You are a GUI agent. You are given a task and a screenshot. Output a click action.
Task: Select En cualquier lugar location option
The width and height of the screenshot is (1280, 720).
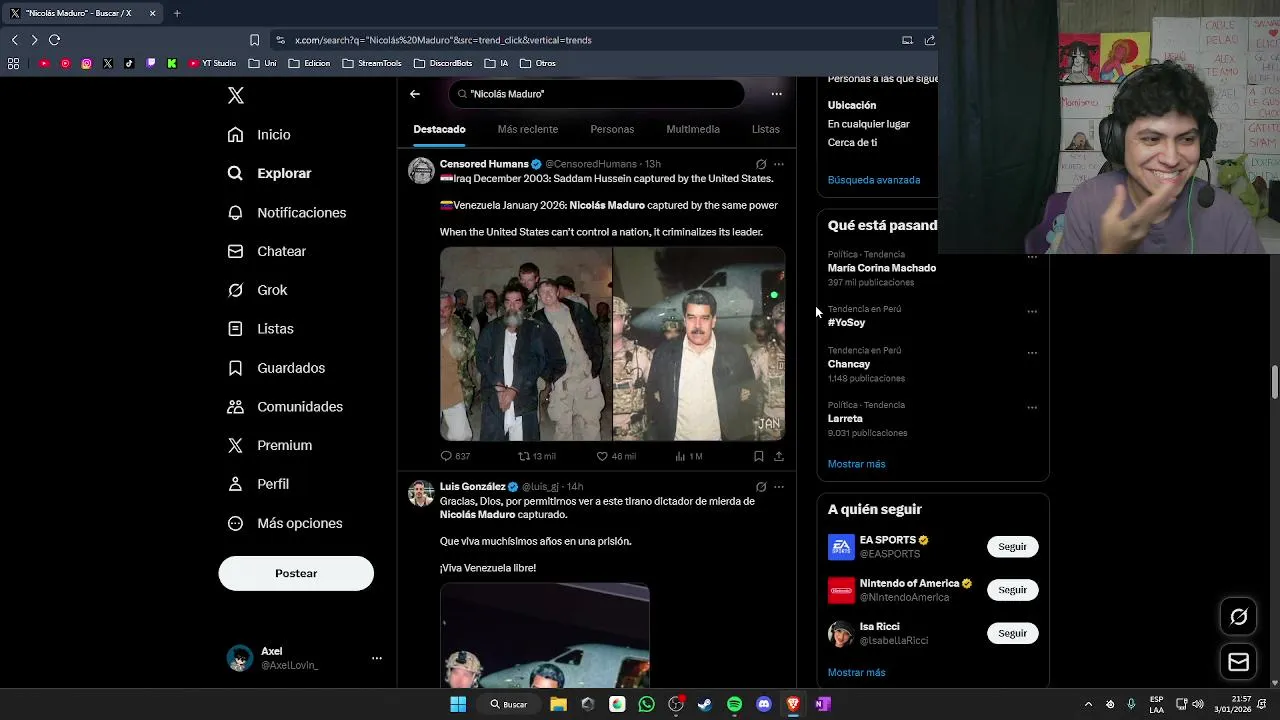[869, 124]
